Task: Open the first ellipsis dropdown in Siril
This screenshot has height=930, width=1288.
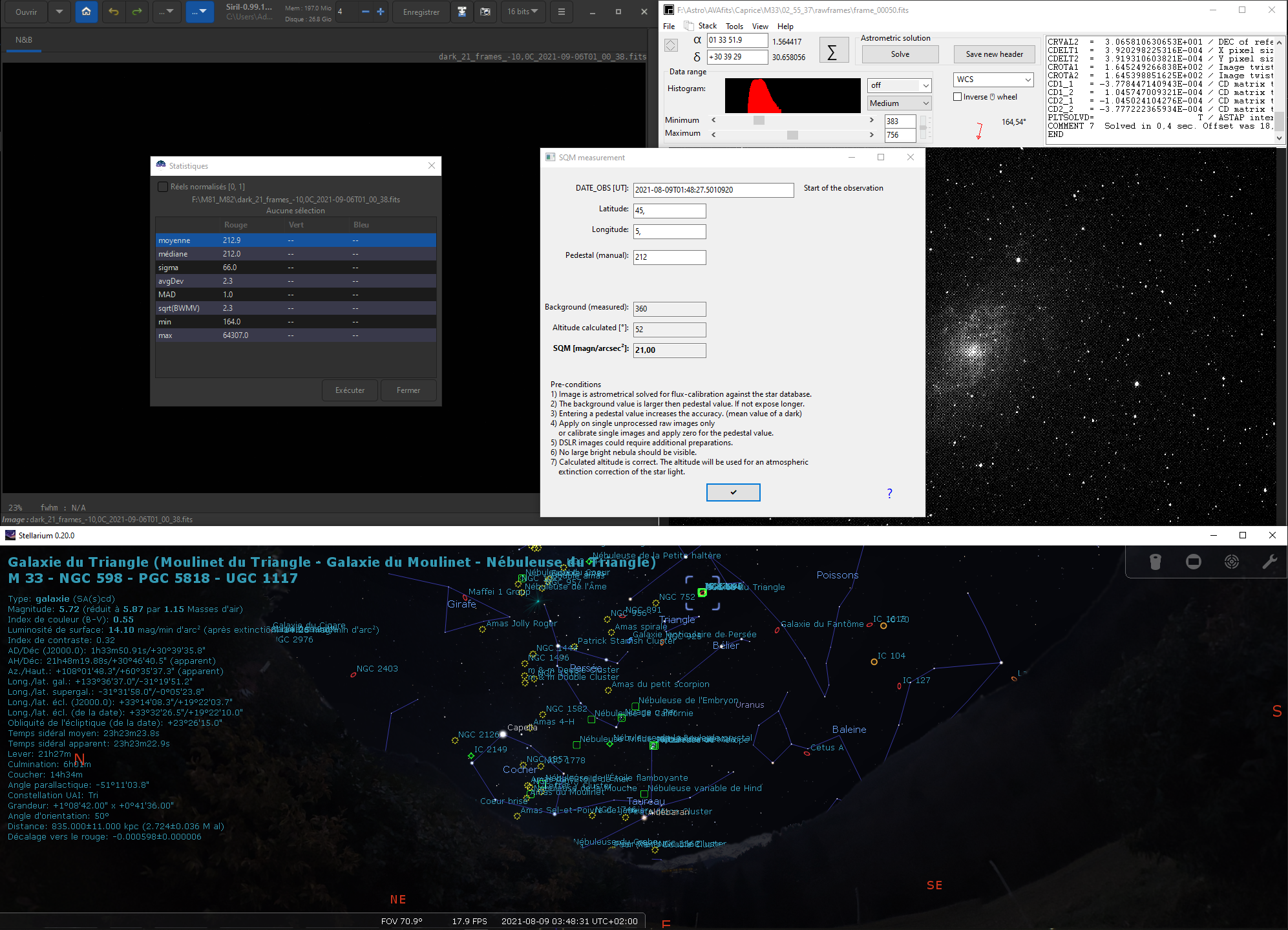Action: (x=167, y=12)
